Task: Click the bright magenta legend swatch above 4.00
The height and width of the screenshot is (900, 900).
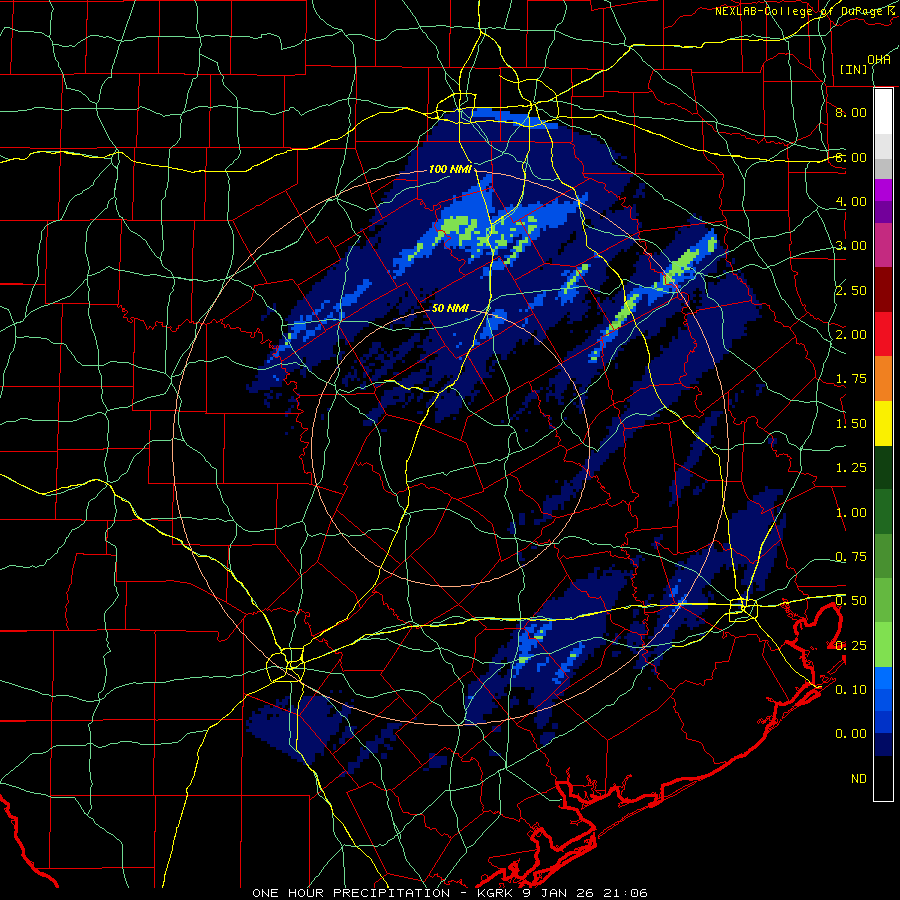Action: pyautogui.click(x=883, y=190)
